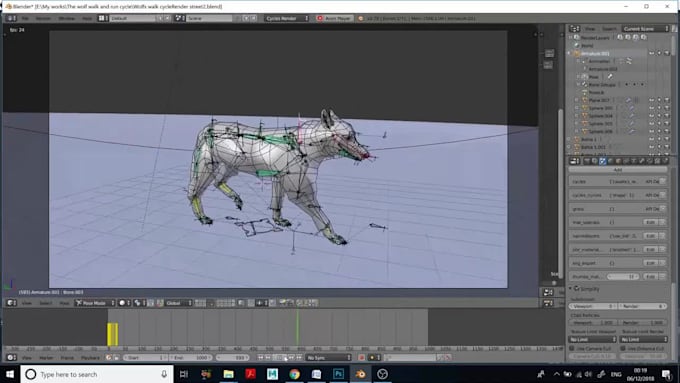The image size is (680, 383).
Task: Open the Window menu
Action: click(x=66, y=18)
